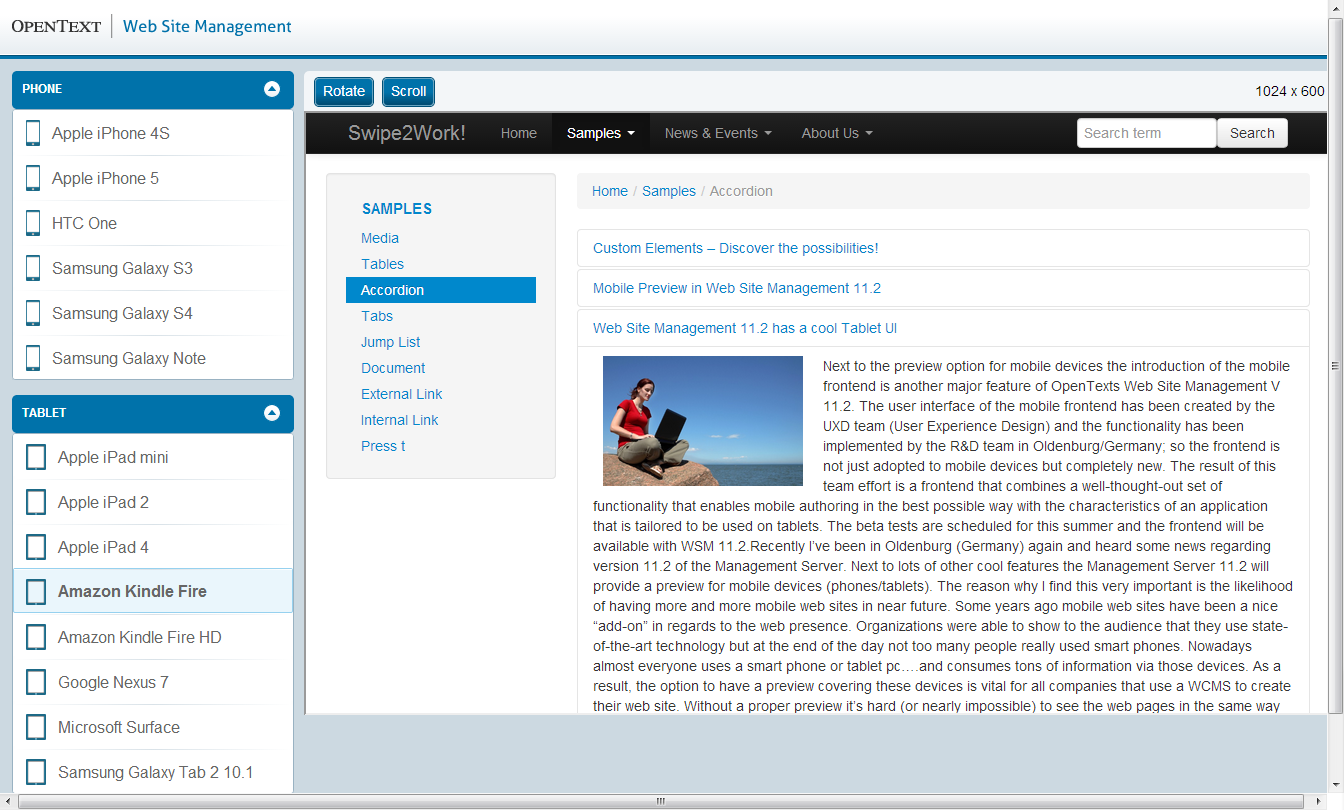Open Jump List in the Samples sidebar
The height and width of the screenshot is (810, 1344).
390,342
